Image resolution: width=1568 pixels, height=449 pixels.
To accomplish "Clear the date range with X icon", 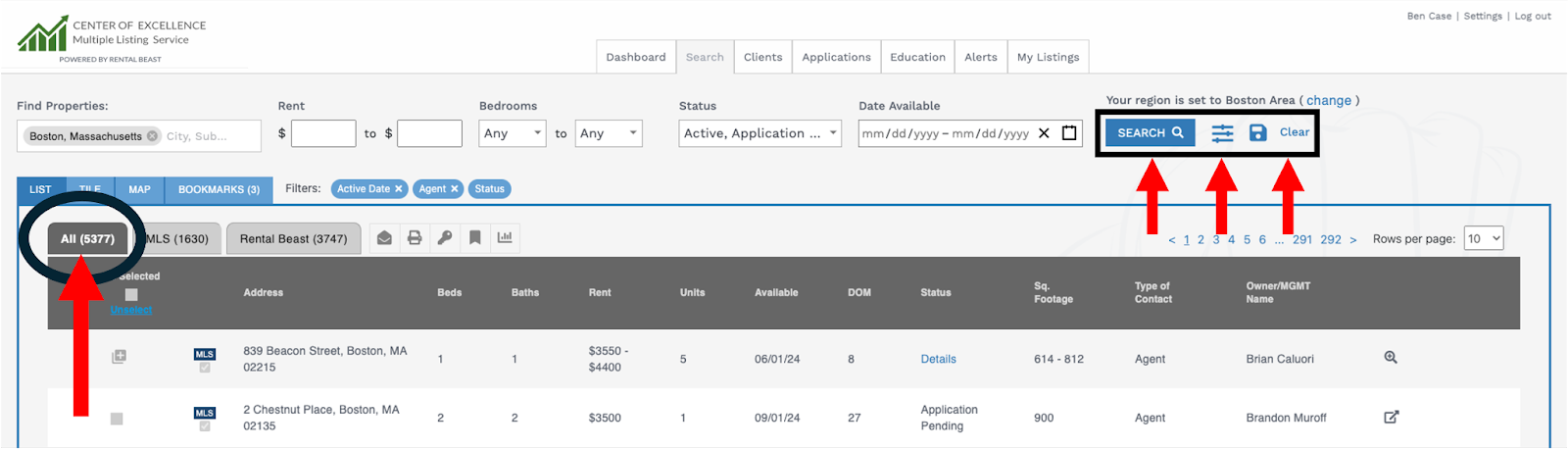I will coord(1044,133).
